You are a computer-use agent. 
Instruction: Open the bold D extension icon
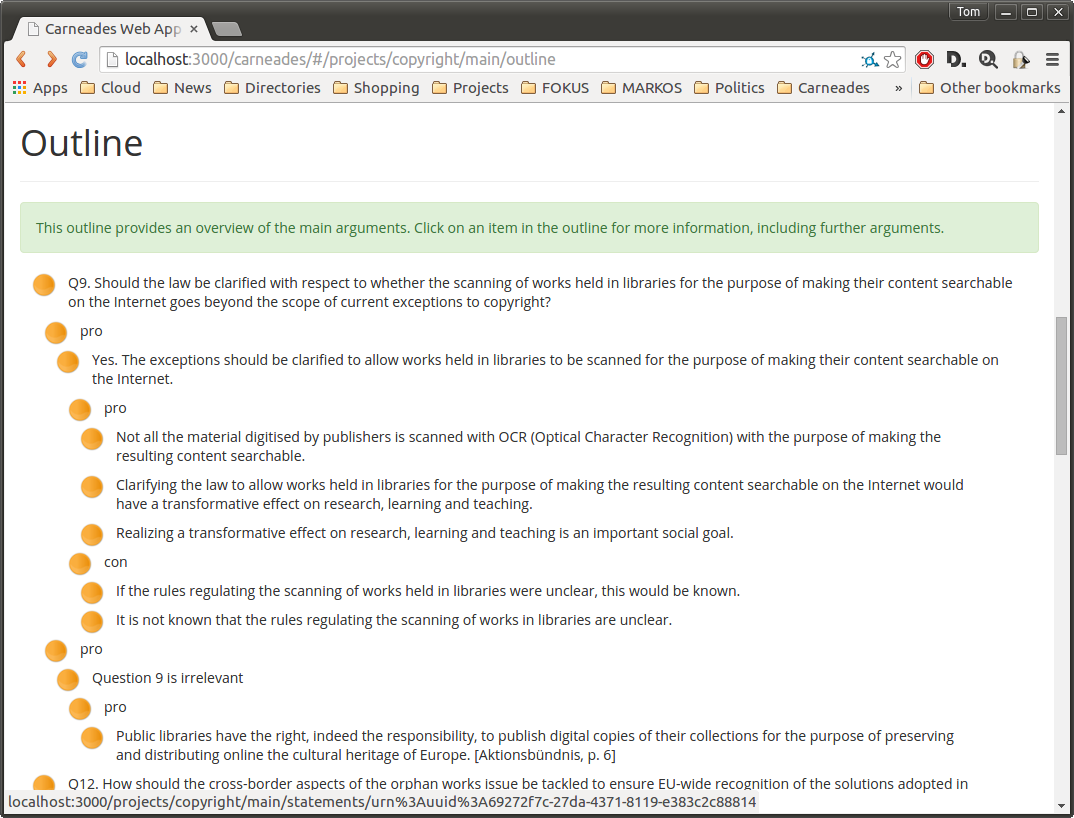click(x=956, y=60)
